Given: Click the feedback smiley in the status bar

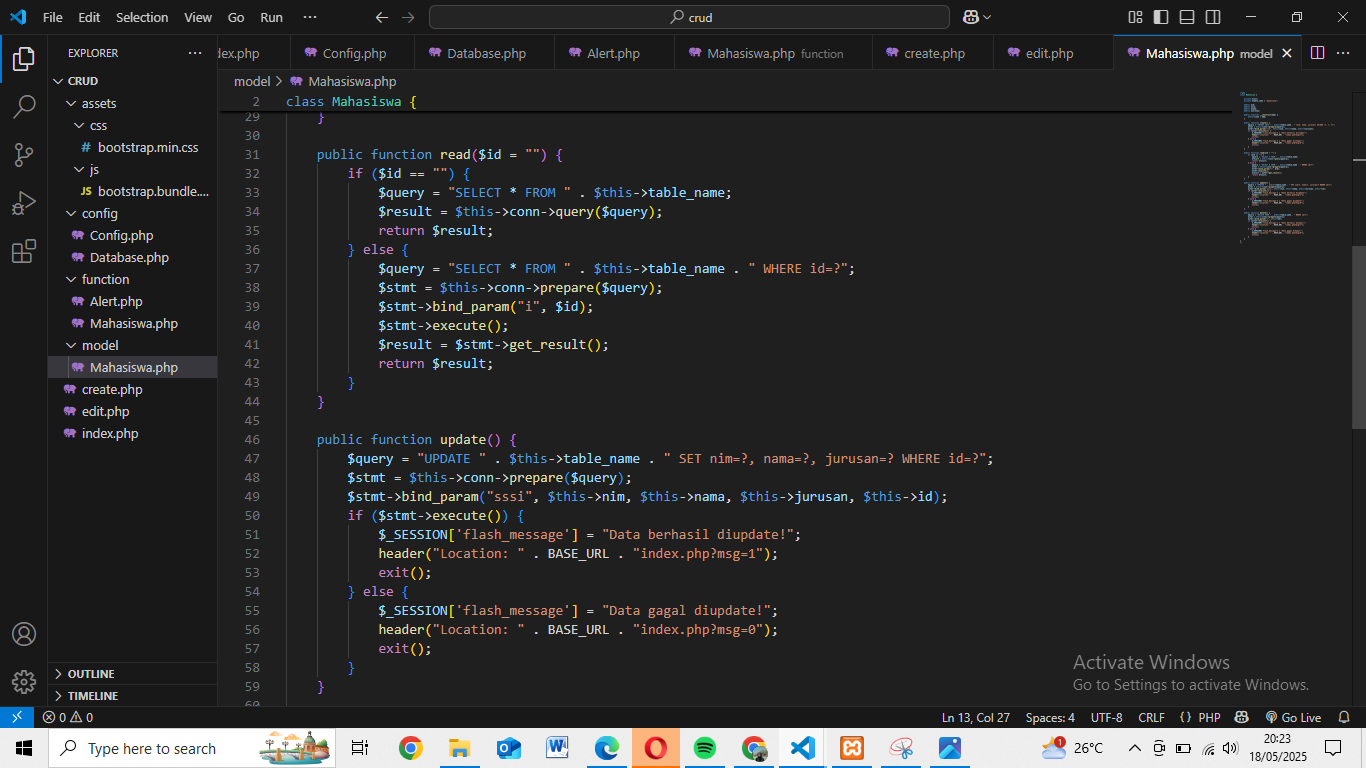Looking at the screenshot, I should (x=1241, y=717).
